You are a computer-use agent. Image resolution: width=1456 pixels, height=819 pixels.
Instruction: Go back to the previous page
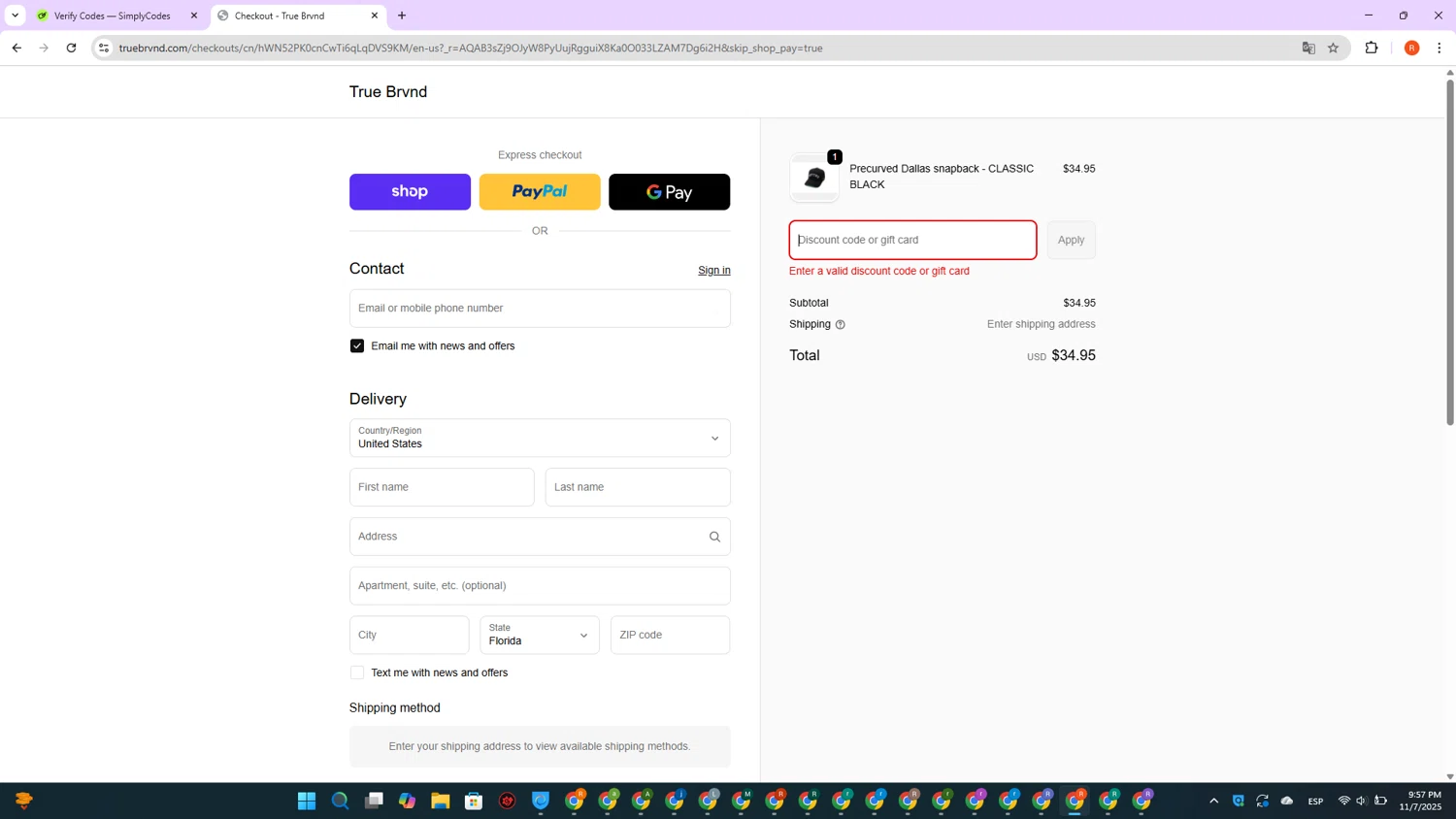click(17, 48)
